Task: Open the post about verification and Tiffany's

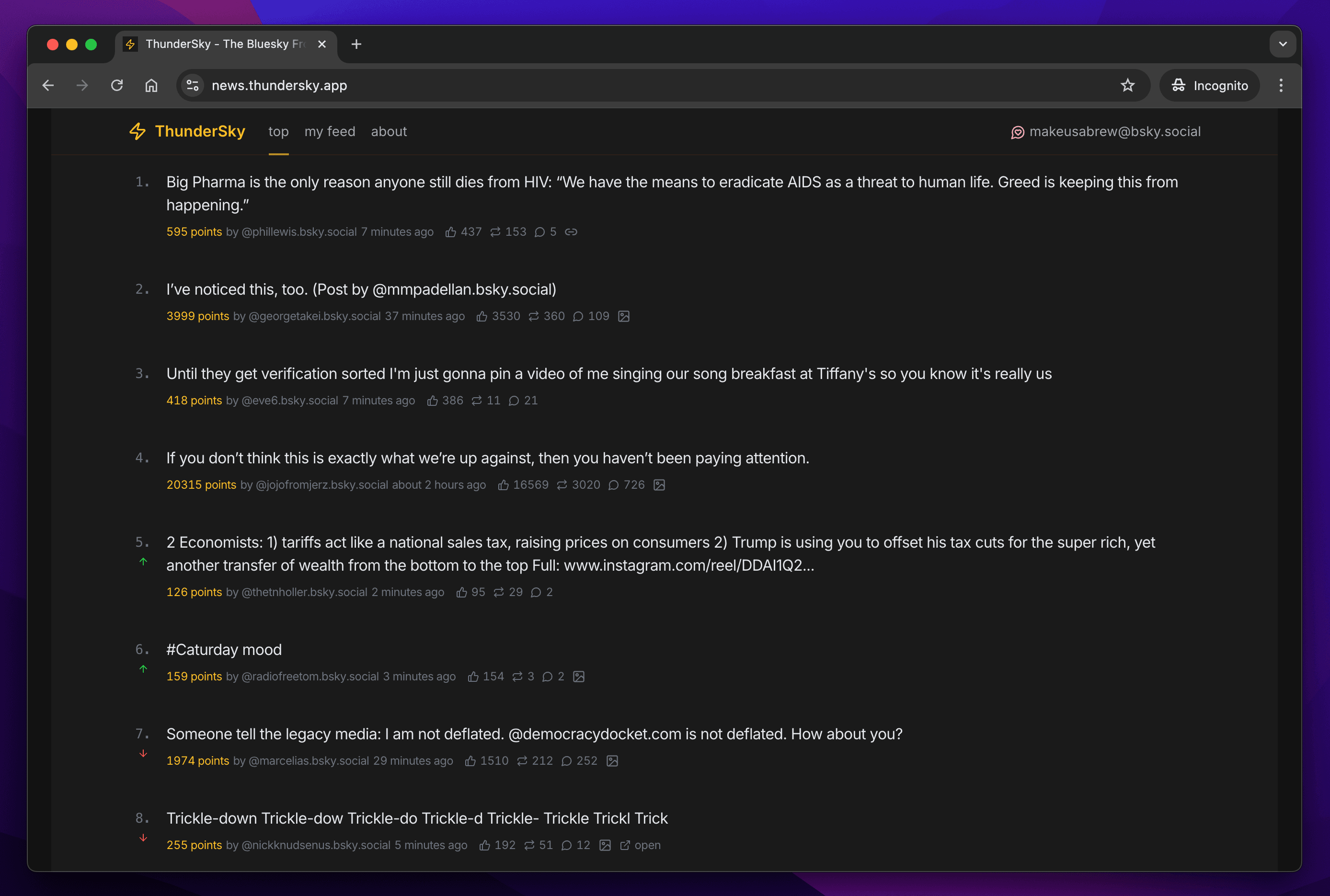Action: pyautogui.click(x=609, y=374)
